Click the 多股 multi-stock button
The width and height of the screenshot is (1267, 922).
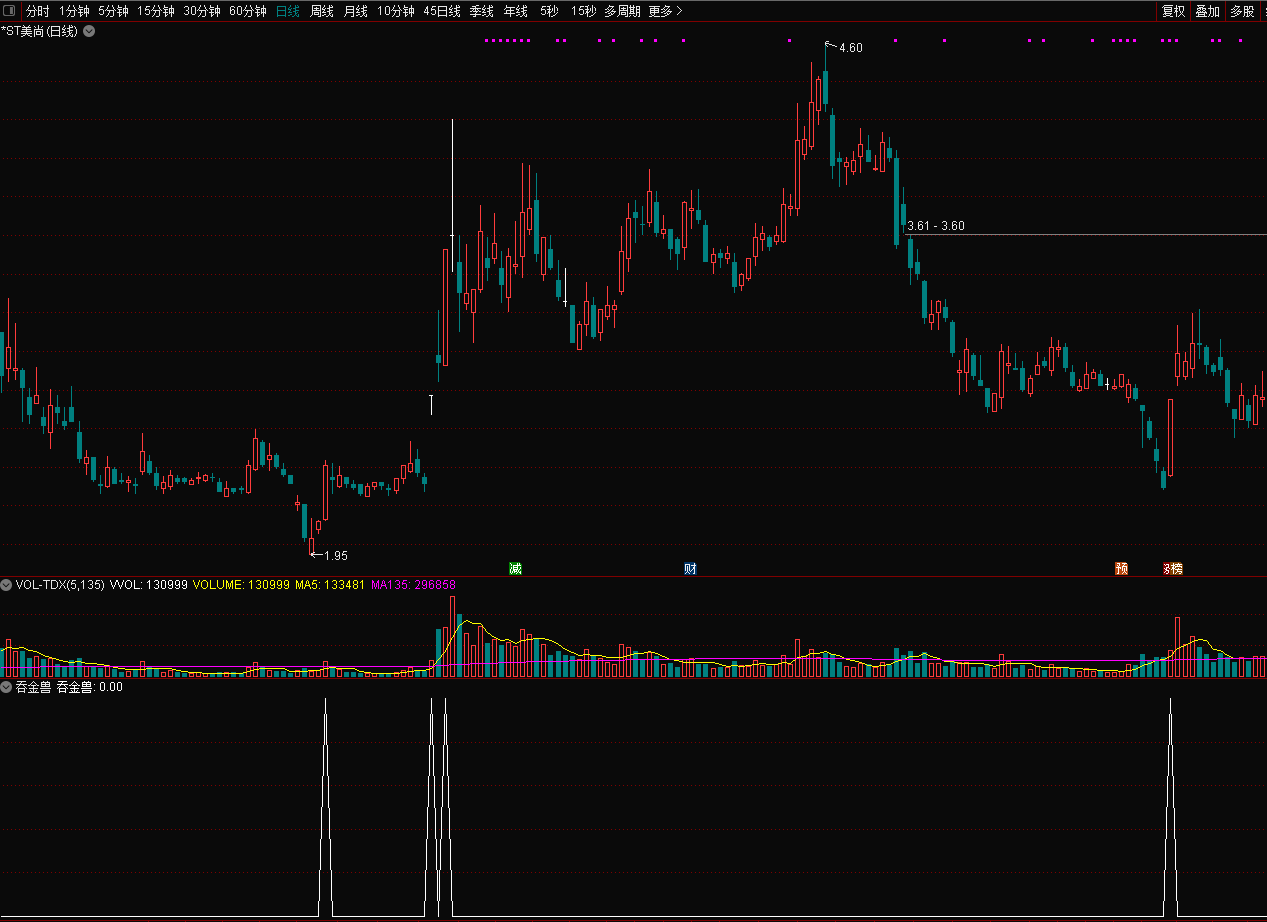pyautogui.click(x=1241, y=11)
